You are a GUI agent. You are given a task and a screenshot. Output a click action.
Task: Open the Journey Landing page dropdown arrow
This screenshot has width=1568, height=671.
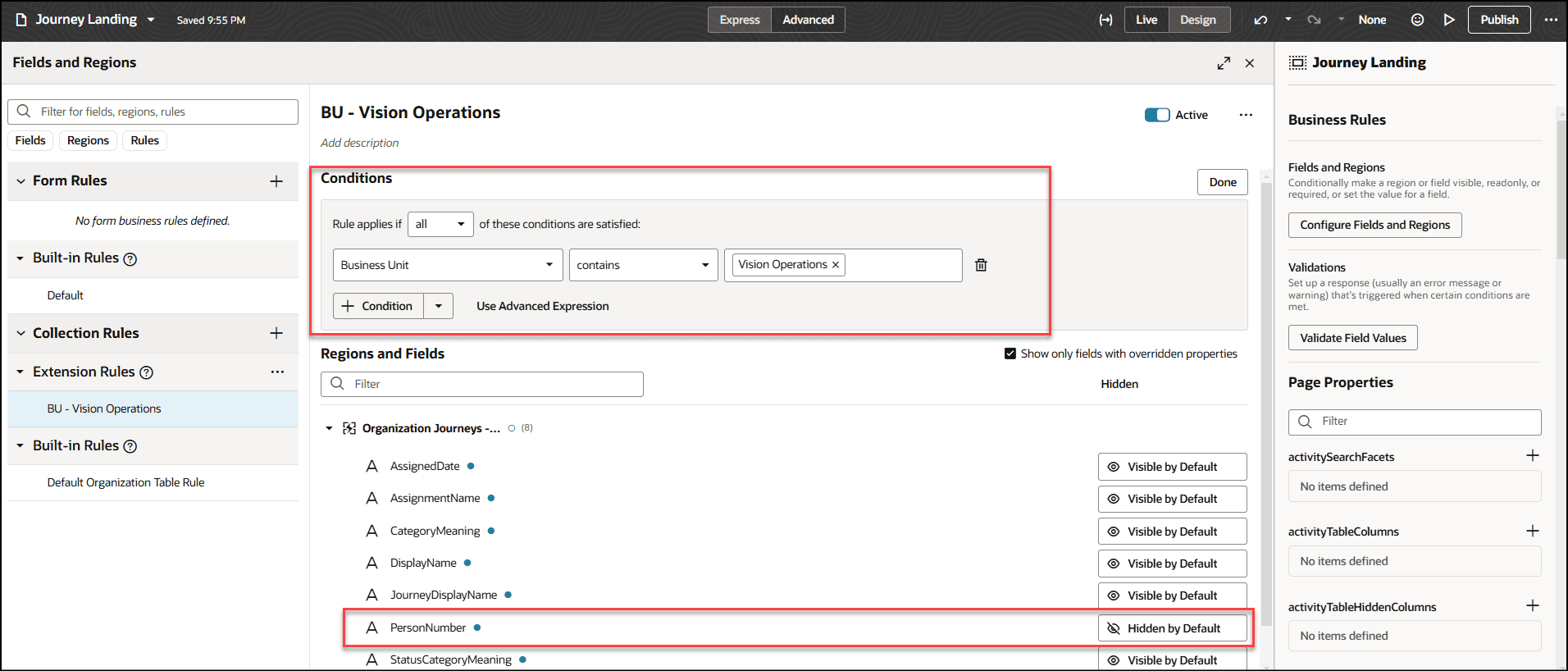[x=151, y=20]
